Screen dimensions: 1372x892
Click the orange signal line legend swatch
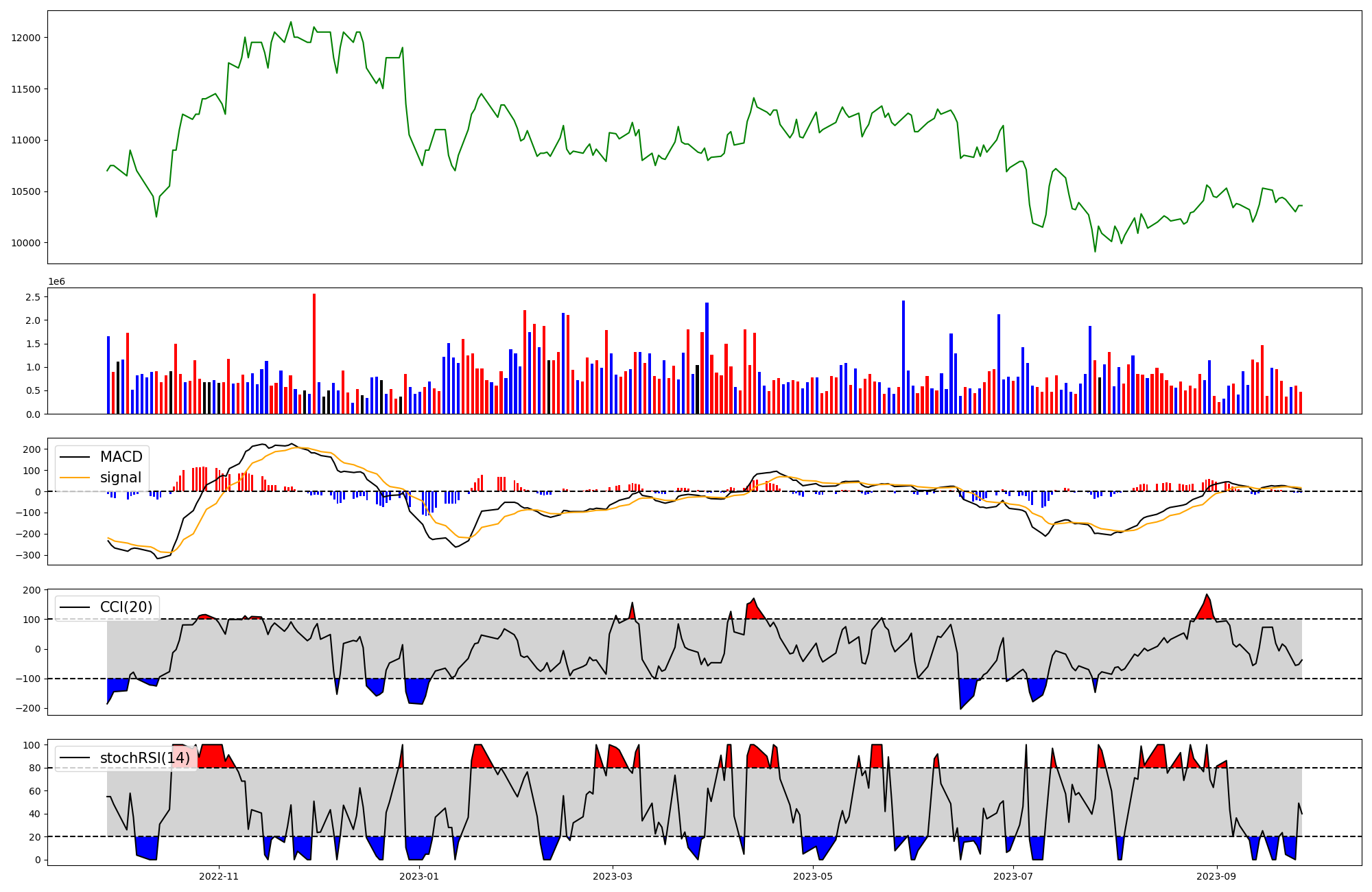click(x=75, y=478)
